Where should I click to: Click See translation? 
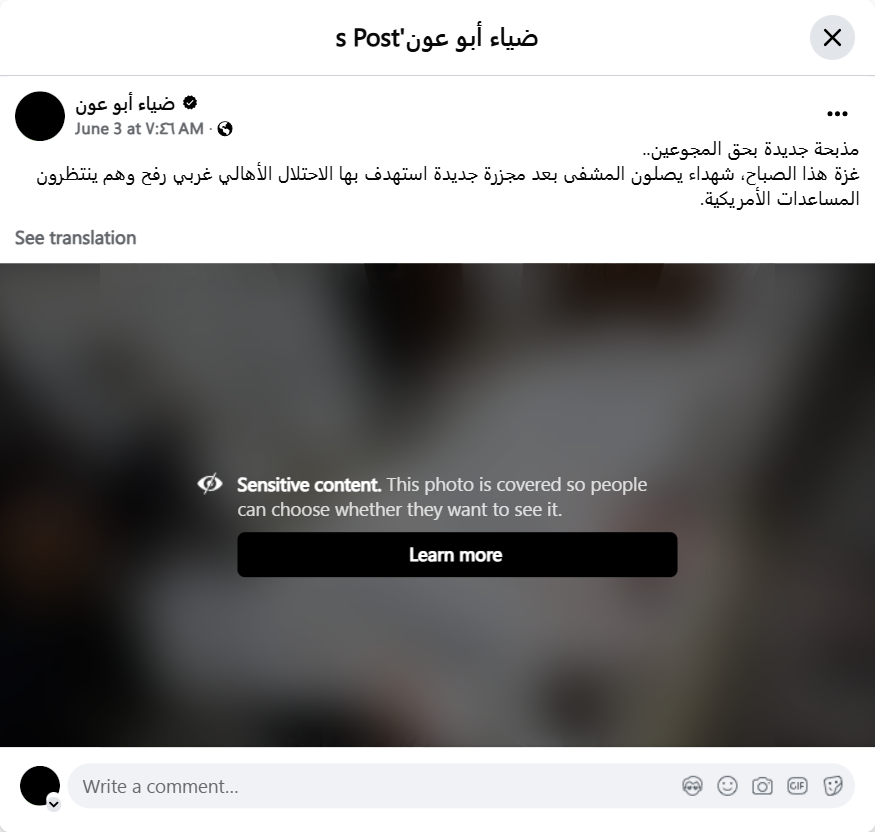click(x=75, y=238)
